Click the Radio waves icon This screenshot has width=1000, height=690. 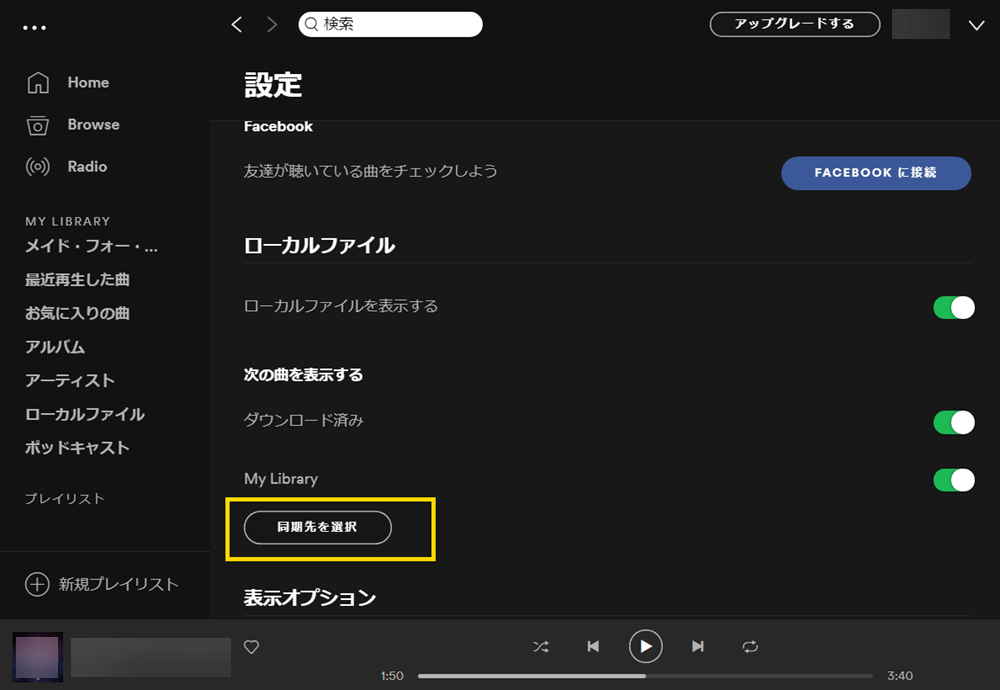(38, 167)
